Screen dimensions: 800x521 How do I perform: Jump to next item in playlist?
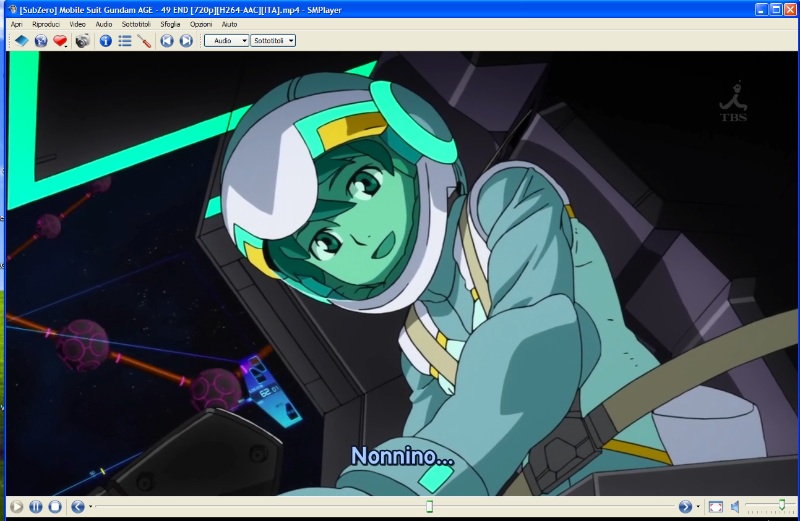(186, 41)
